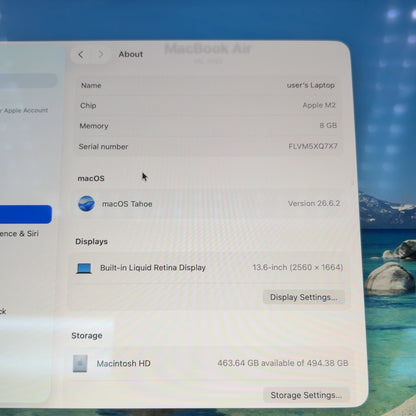Click the user's Laptop name field
416x416 pixels.
click(310, 85)
